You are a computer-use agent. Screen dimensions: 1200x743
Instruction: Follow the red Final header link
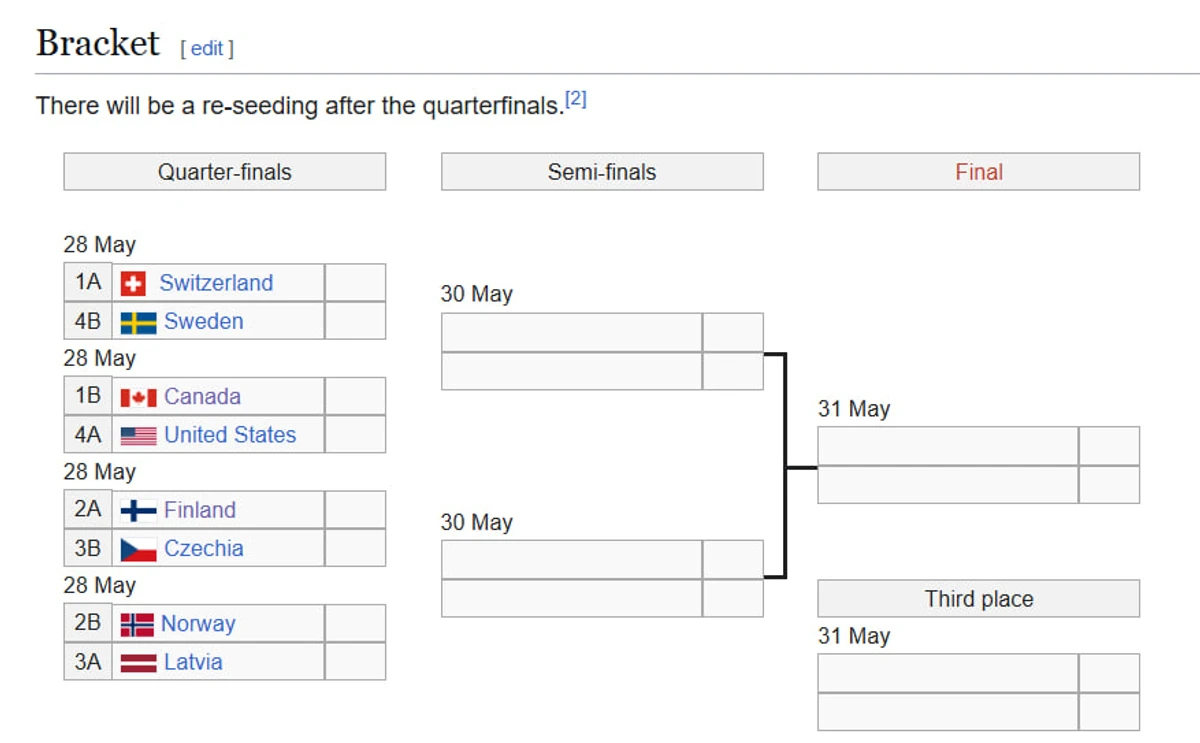click(978, 172)
